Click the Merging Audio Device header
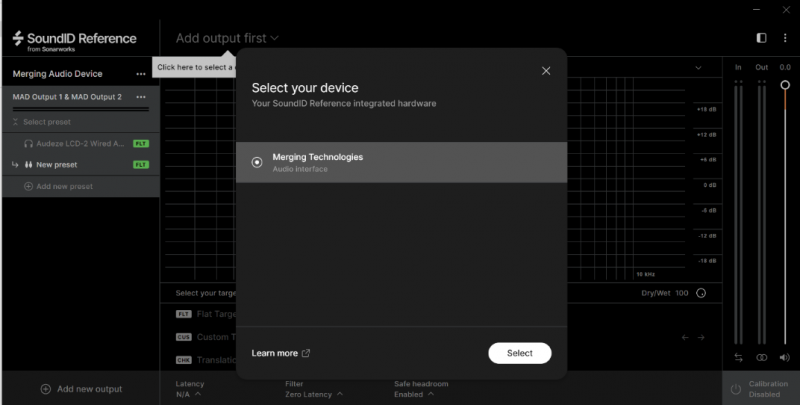Screen dimensions: 800x405 [58, 74]
